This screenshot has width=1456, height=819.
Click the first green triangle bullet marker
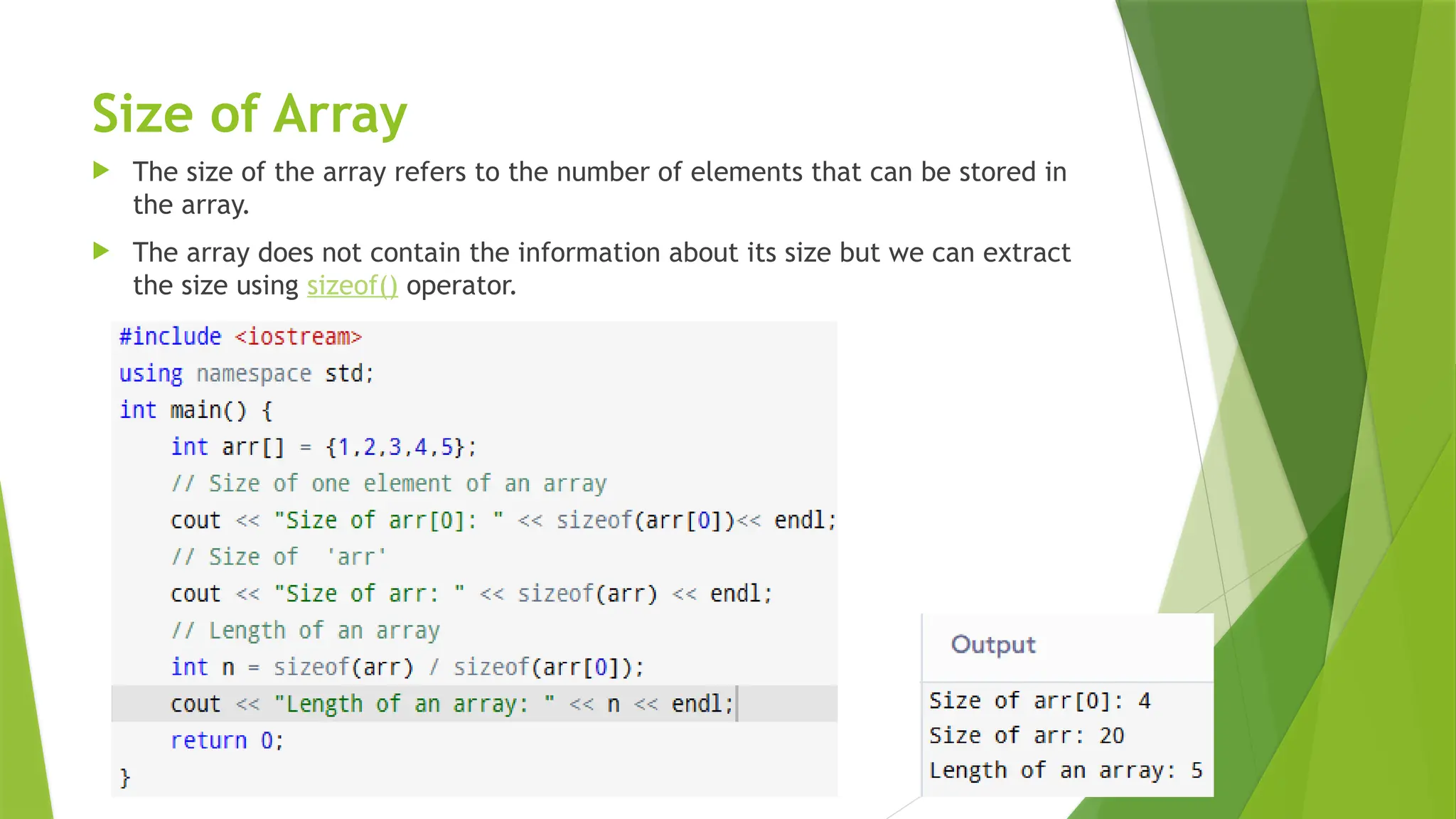click(102, 171)
